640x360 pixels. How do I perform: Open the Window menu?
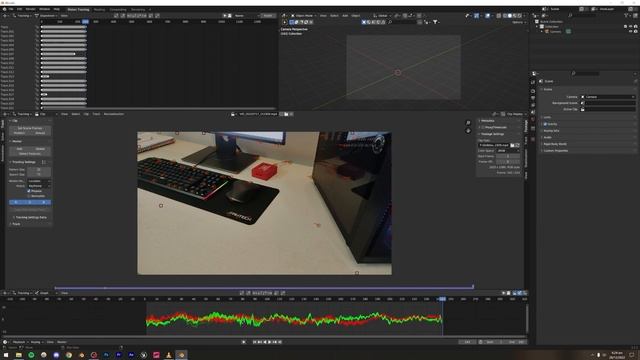(44, 9)
